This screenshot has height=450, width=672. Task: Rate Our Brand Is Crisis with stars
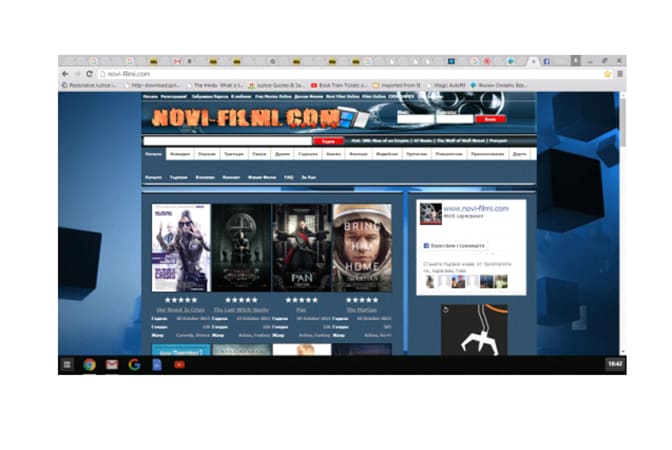coord(181,300)
